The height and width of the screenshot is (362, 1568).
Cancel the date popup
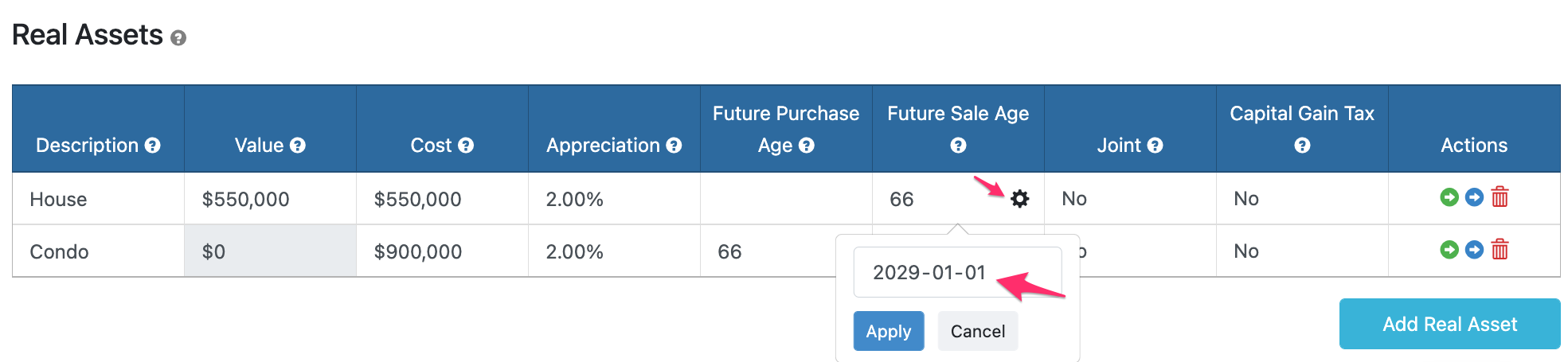(x=977, y=331)
